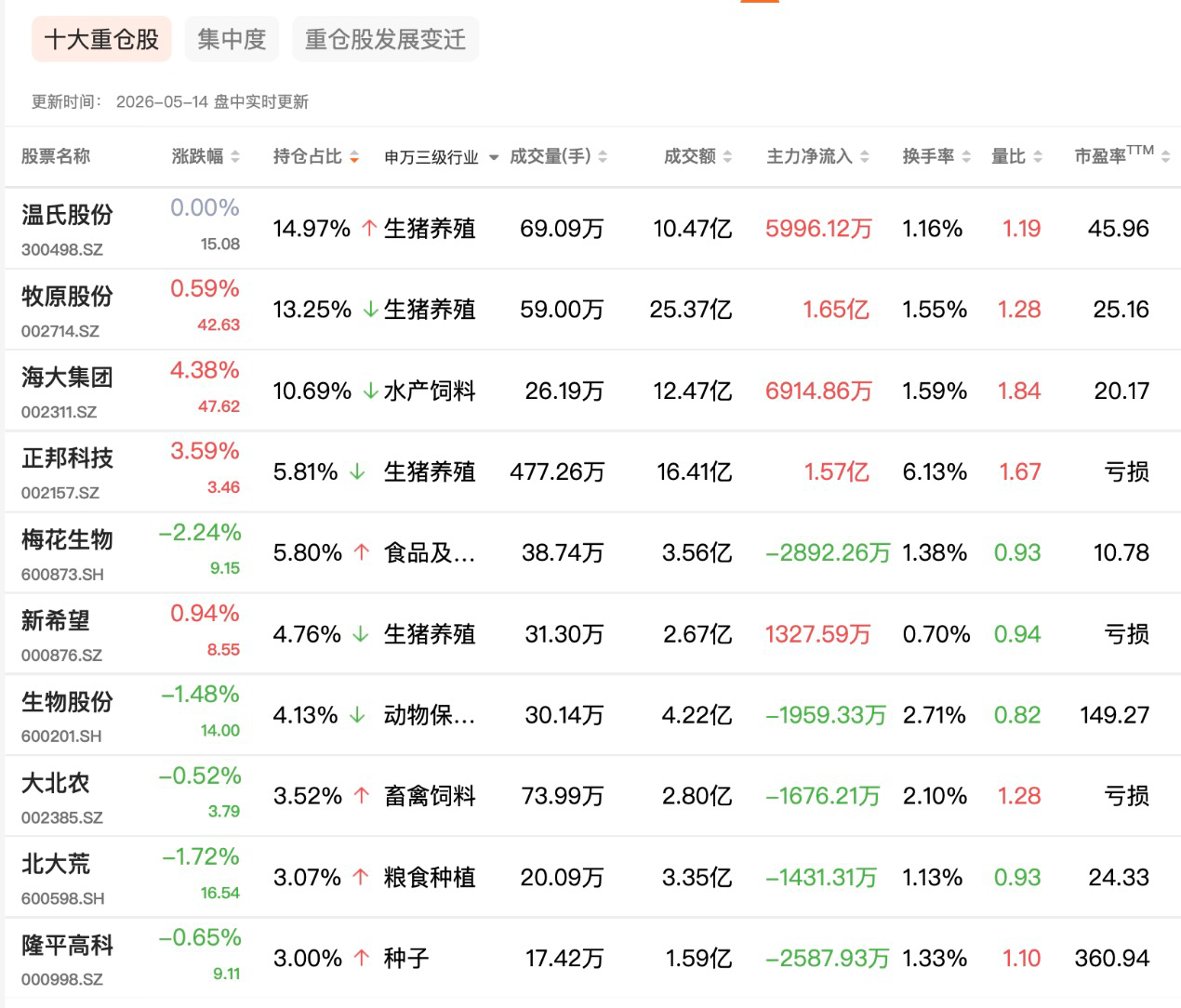Click 360.94 P/E value
The height and width of the screenshot is (1008, 1181).
(1112, 959)
